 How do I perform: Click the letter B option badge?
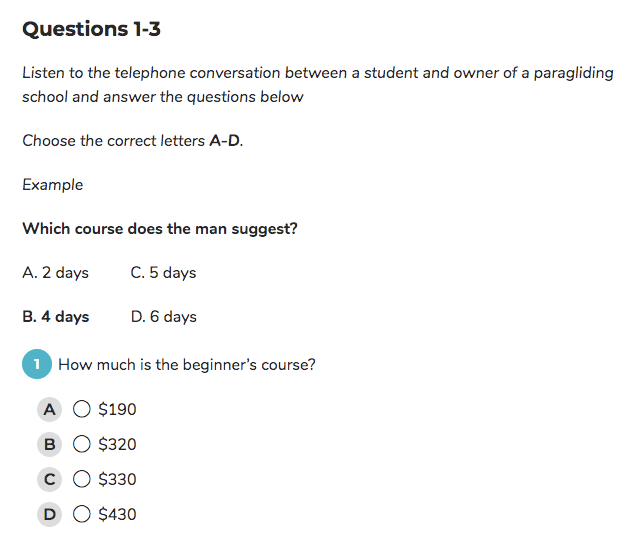(x=49, y=444)
